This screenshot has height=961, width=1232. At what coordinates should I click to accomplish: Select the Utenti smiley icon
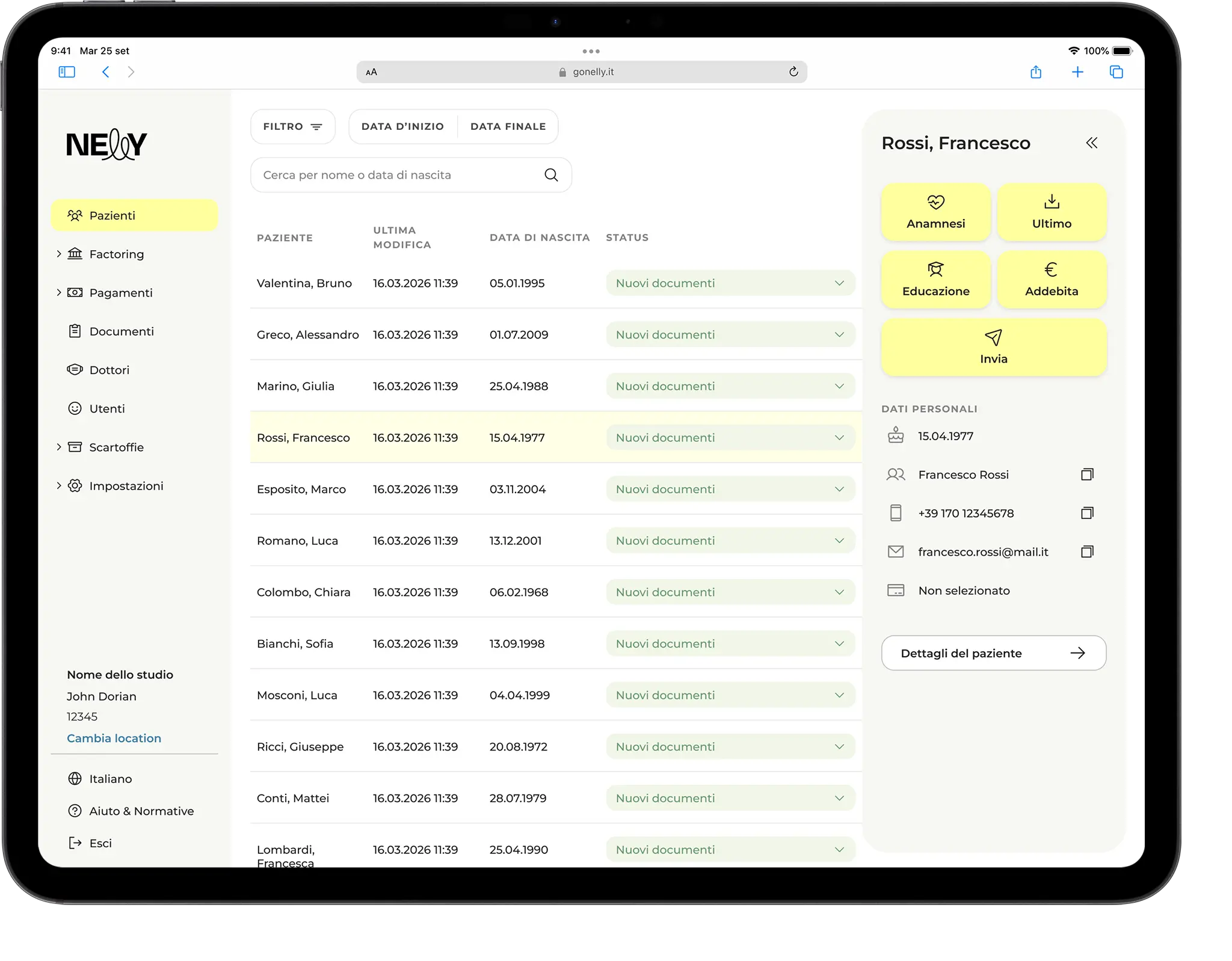[x=74, y=408]
